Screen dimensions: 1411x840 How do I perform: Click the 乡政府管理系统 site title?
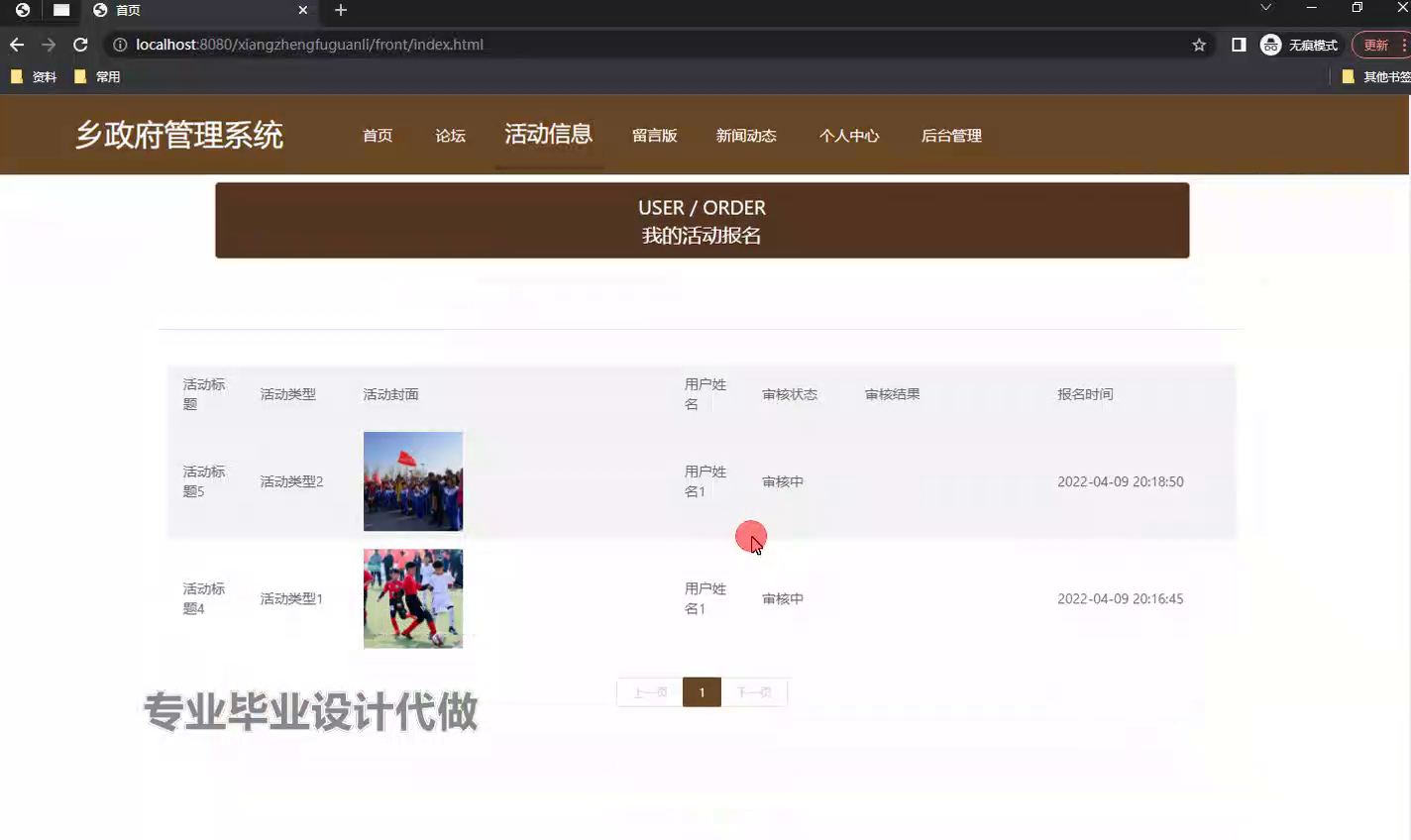tap(179, 135)
